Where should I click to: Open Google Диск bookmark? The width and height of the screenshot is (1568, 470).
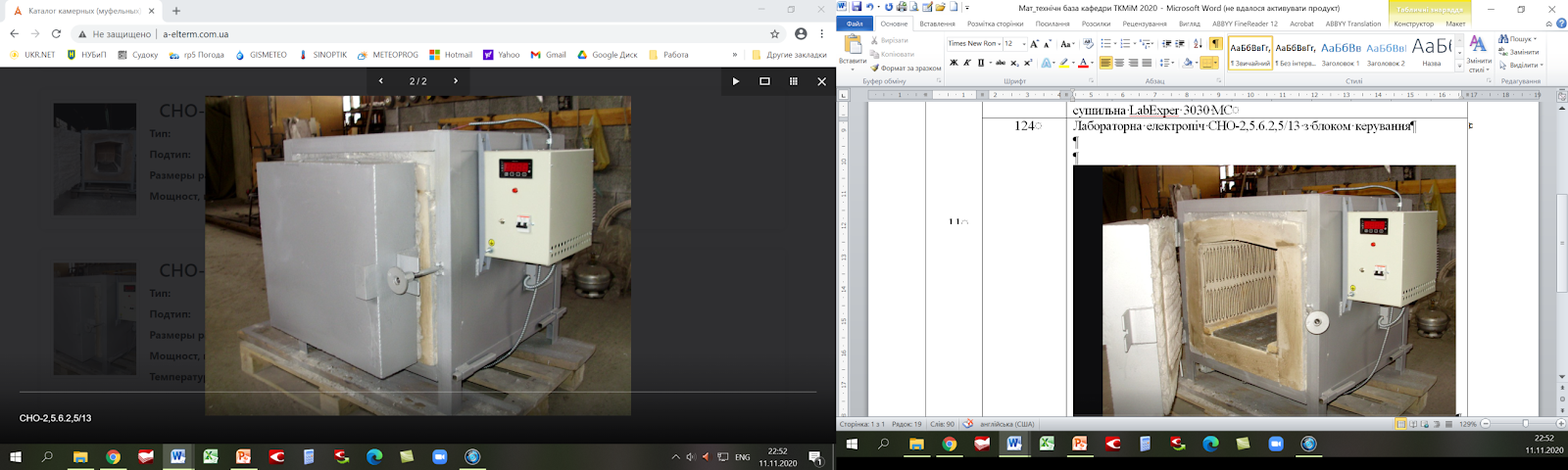(607, 55)
